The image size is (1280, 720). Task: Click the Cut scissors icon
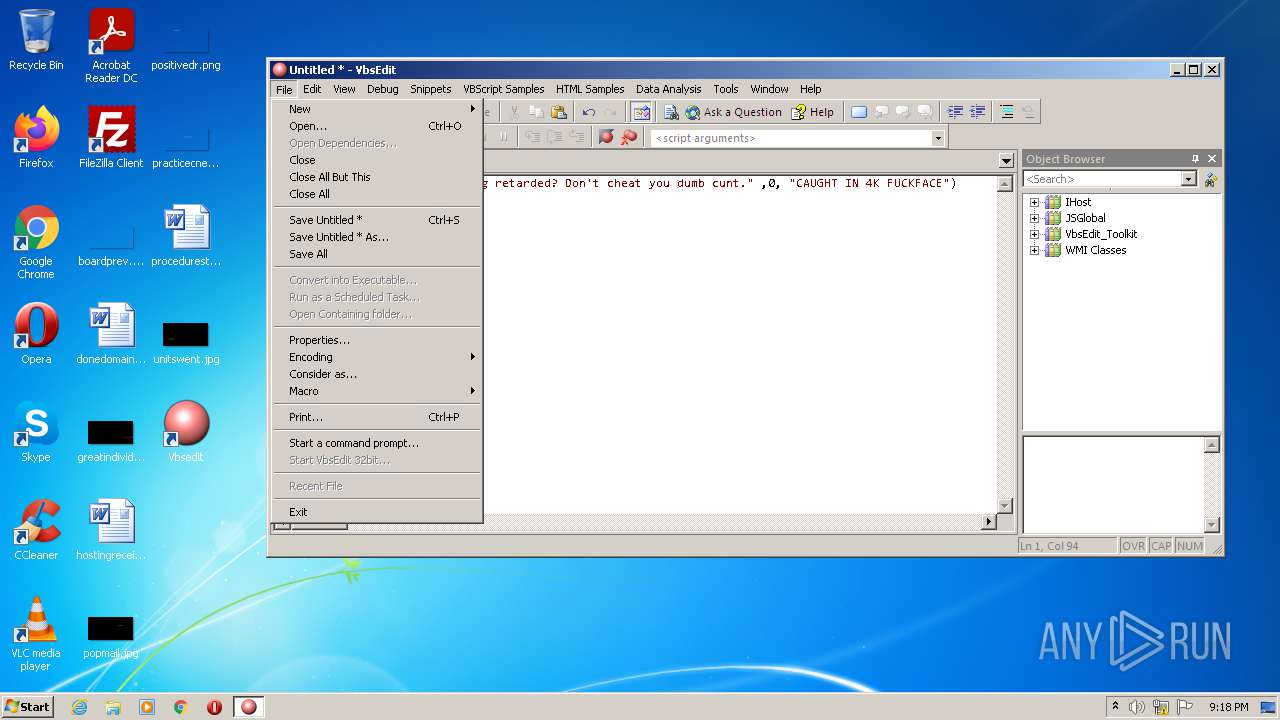pyautogui.click(x=514, y=112)
